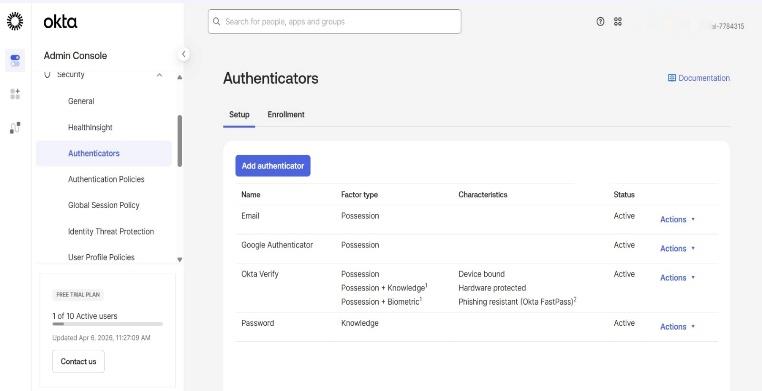Click the Name column header
Viewport: 762px width, 391px height.
251,194
